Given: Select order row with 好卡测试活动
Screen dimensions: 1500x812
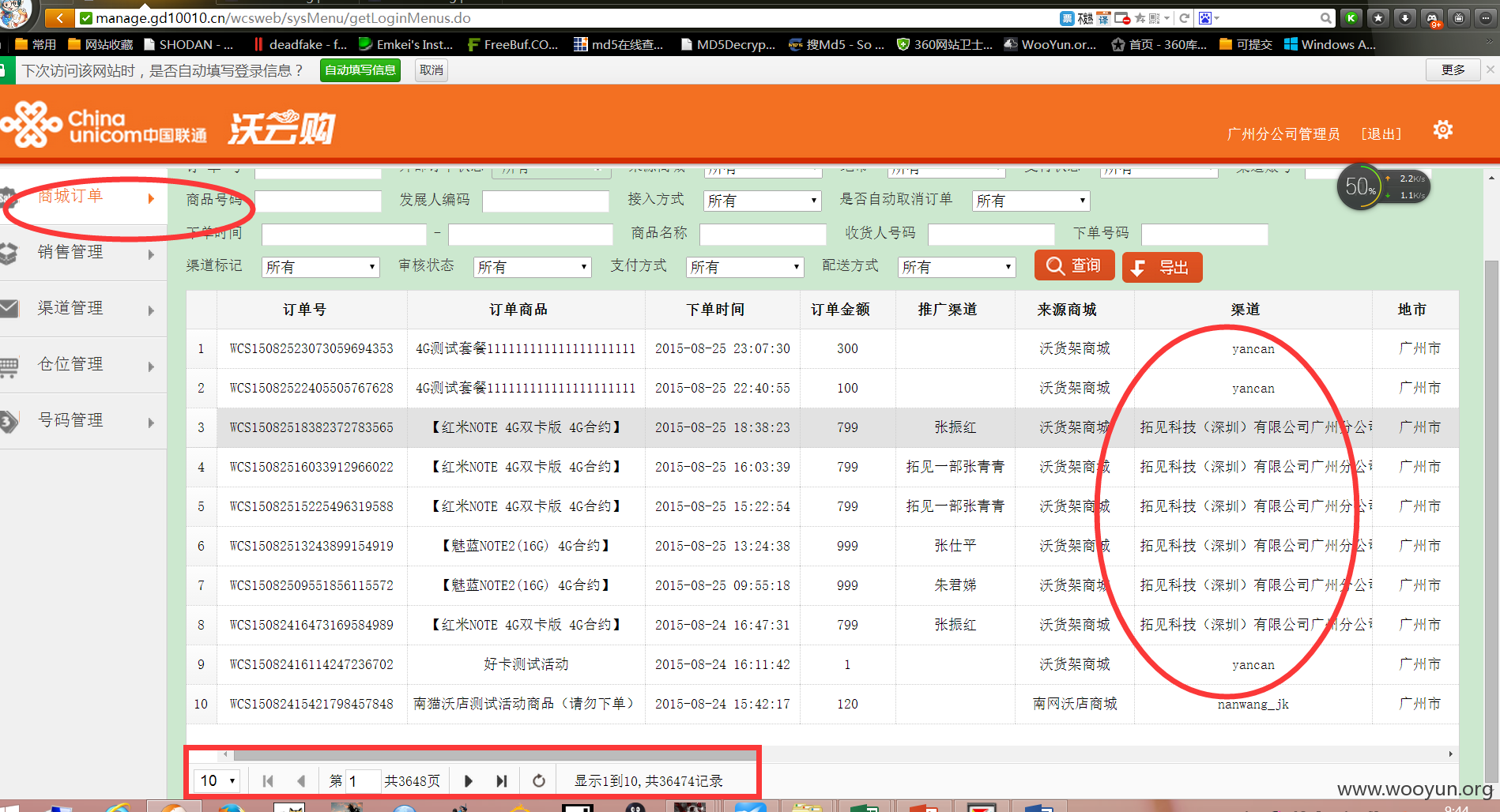Looking at the screenshot, I should [822, 665].
